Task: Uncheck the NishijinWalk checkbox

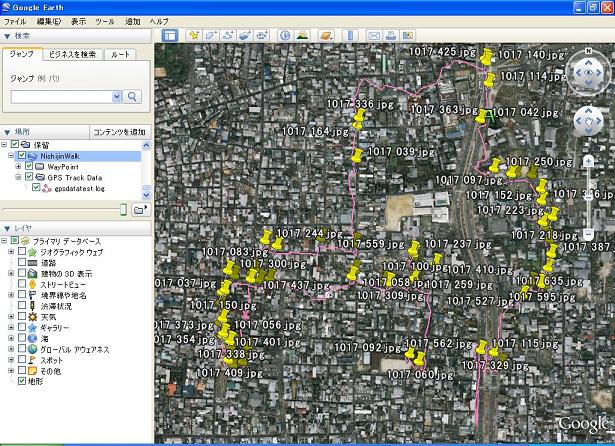Action: click(22, 155)
